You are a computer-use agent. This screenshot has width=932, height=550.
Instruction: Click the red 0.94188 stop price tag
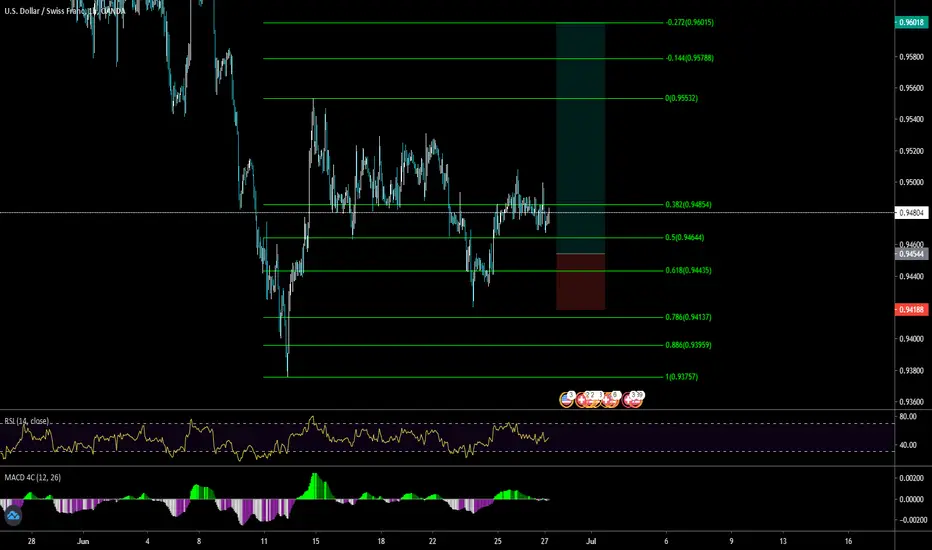[911, 310]
